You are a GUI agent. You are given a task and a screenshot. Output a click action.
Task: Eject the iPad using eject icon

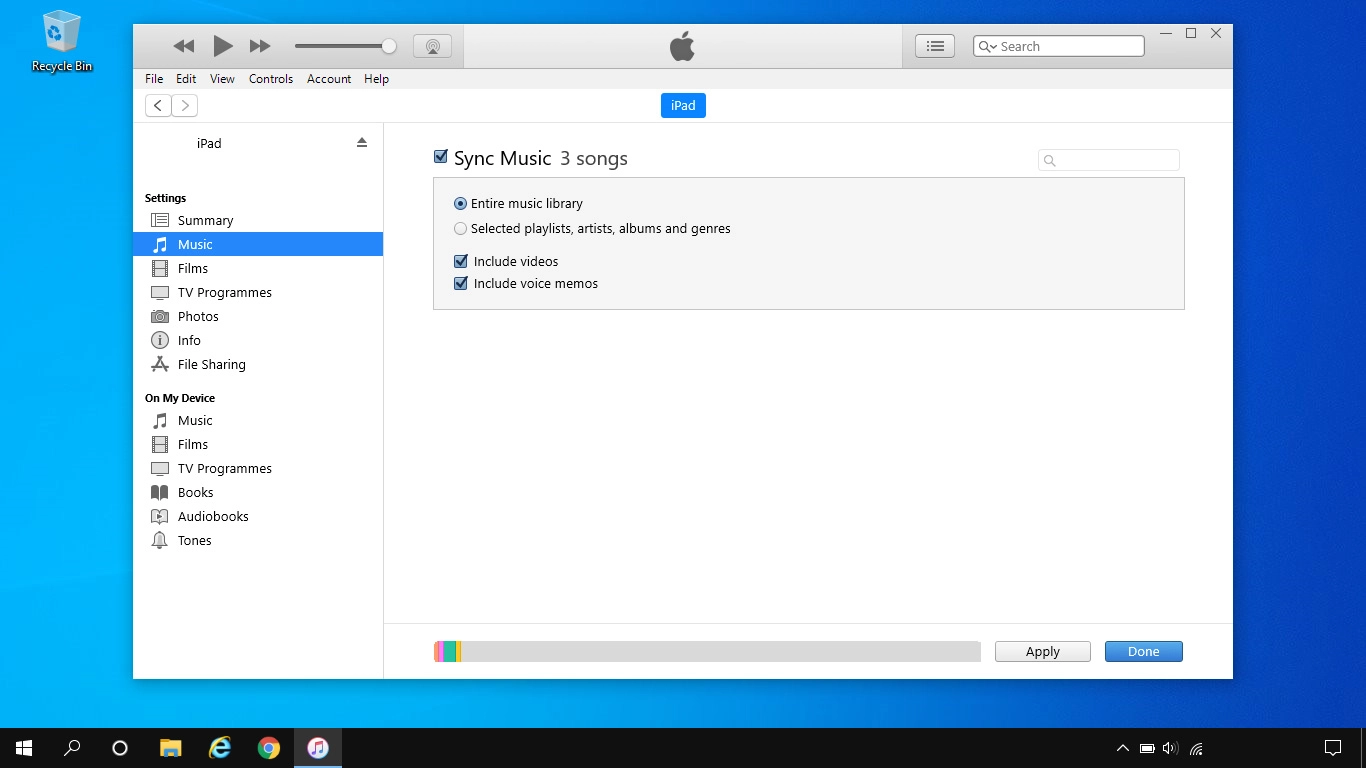(362, 143)
